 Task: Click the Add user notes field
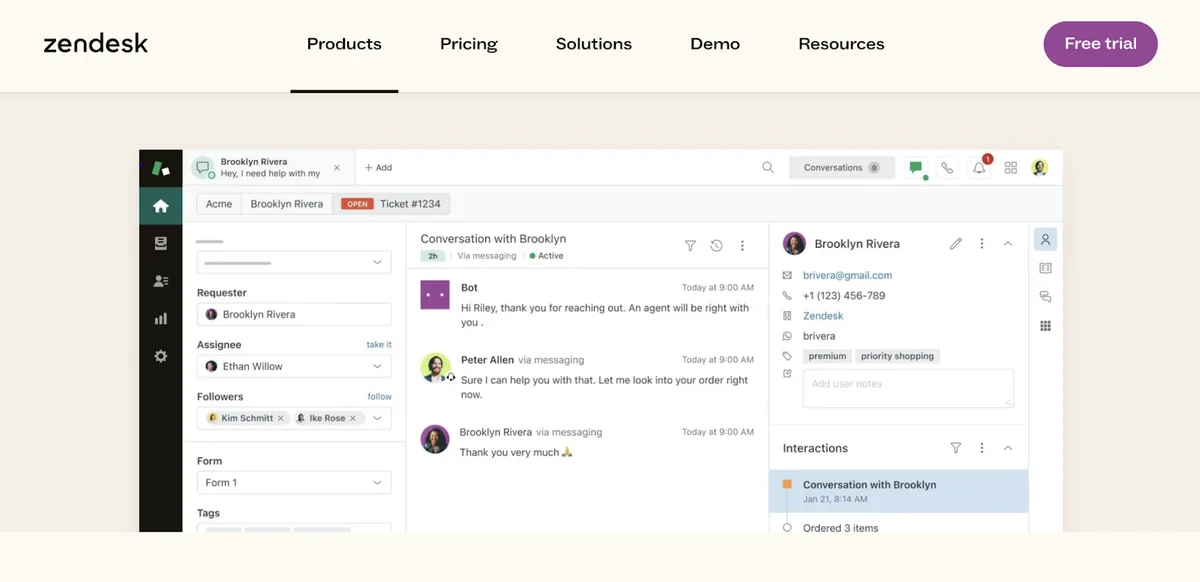pyautogui.click(x=908, y=388)
